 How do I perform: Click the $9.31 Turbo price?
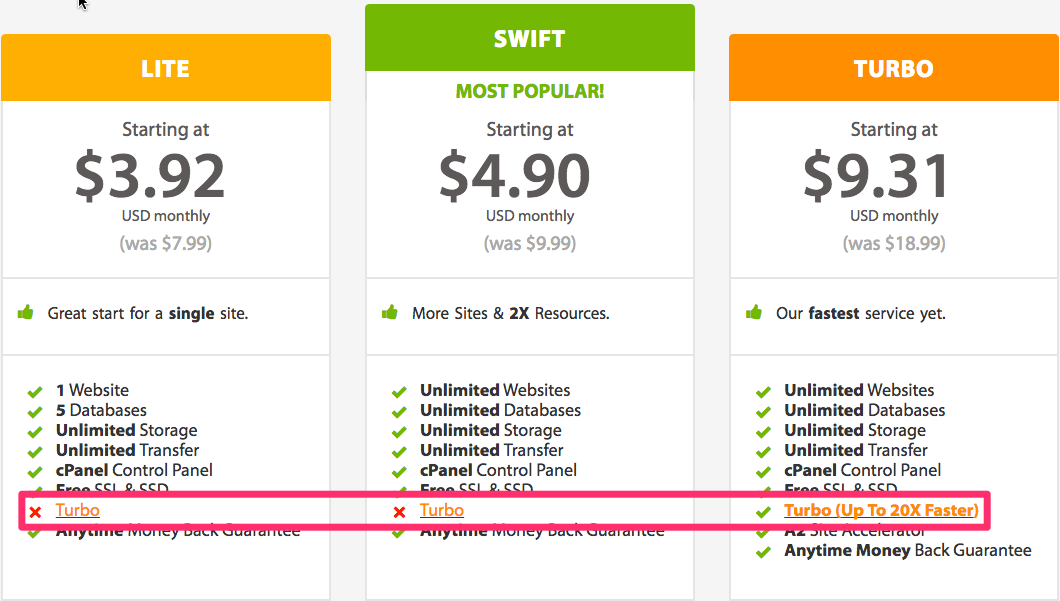click(877, 176)
